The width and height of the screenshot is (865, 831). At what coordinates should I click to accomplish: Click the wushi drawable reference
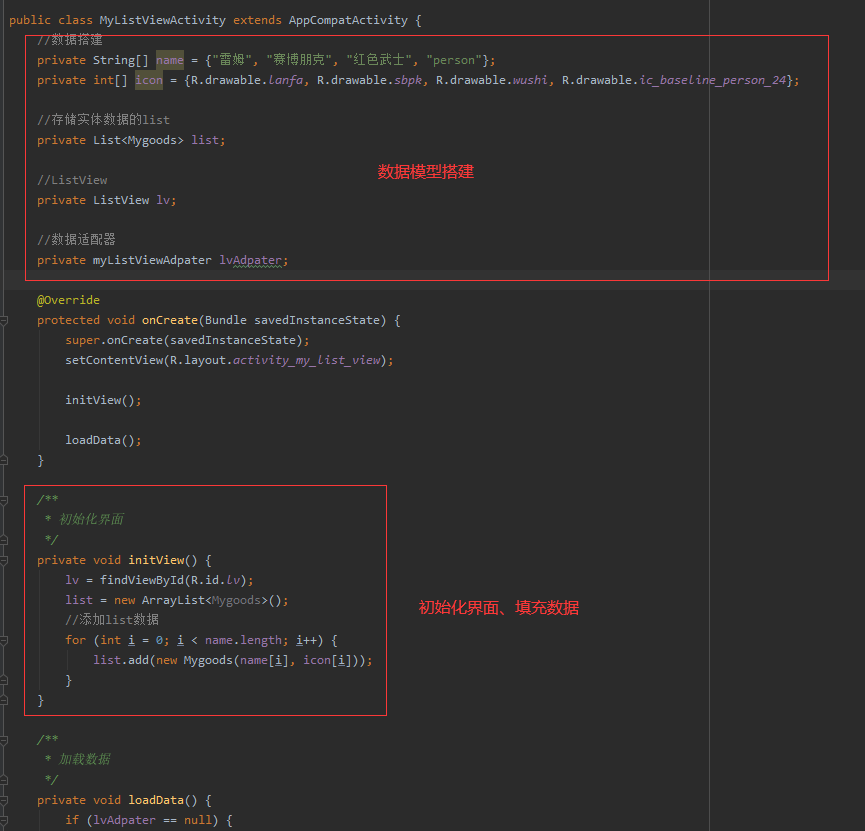530,81
